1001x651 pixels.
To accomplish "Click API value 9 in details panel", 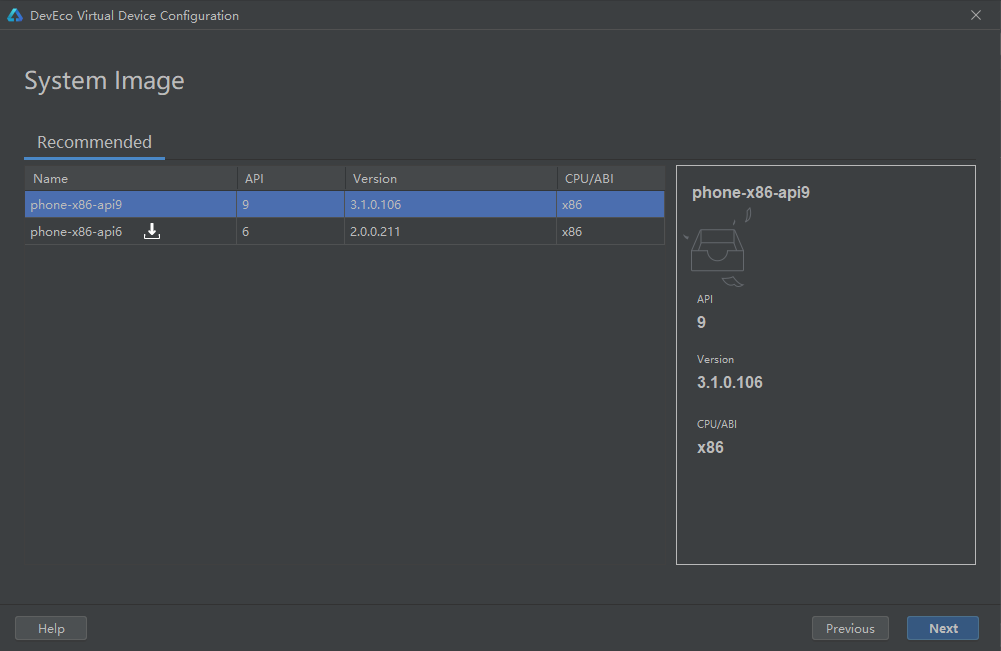I will 701,322.
